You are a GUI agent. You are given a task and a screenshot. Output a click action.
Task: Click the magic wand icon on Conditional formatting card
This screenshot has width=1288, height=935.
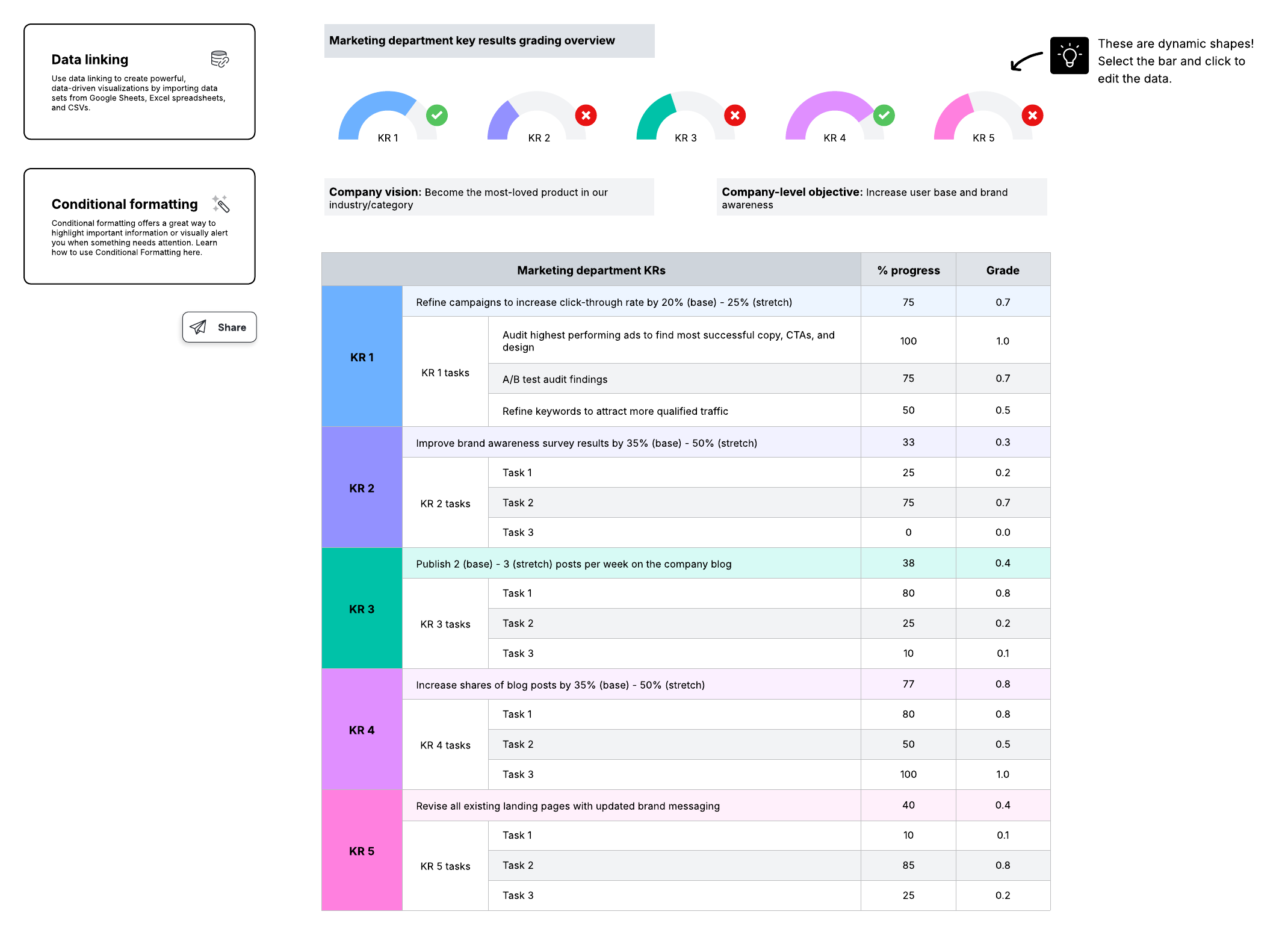pos(220,203)
